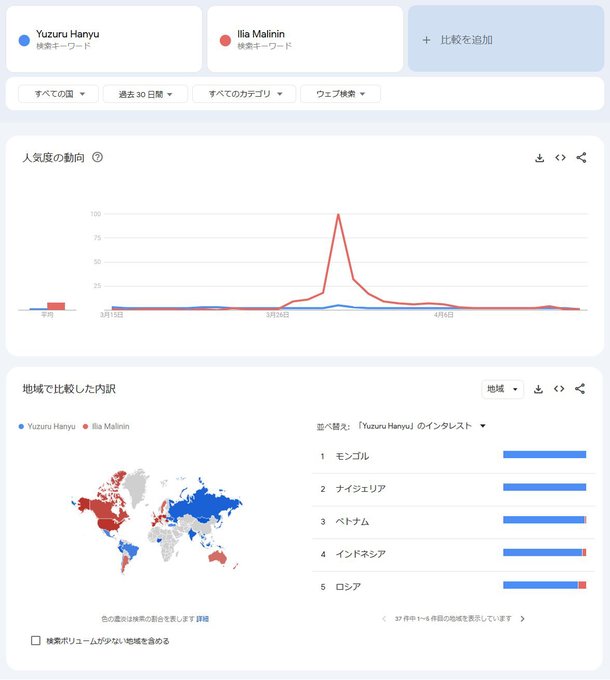Download the 地域で比較した内訳 data
The width and height of the screenshot is (610, 680).
pos(538,389)
